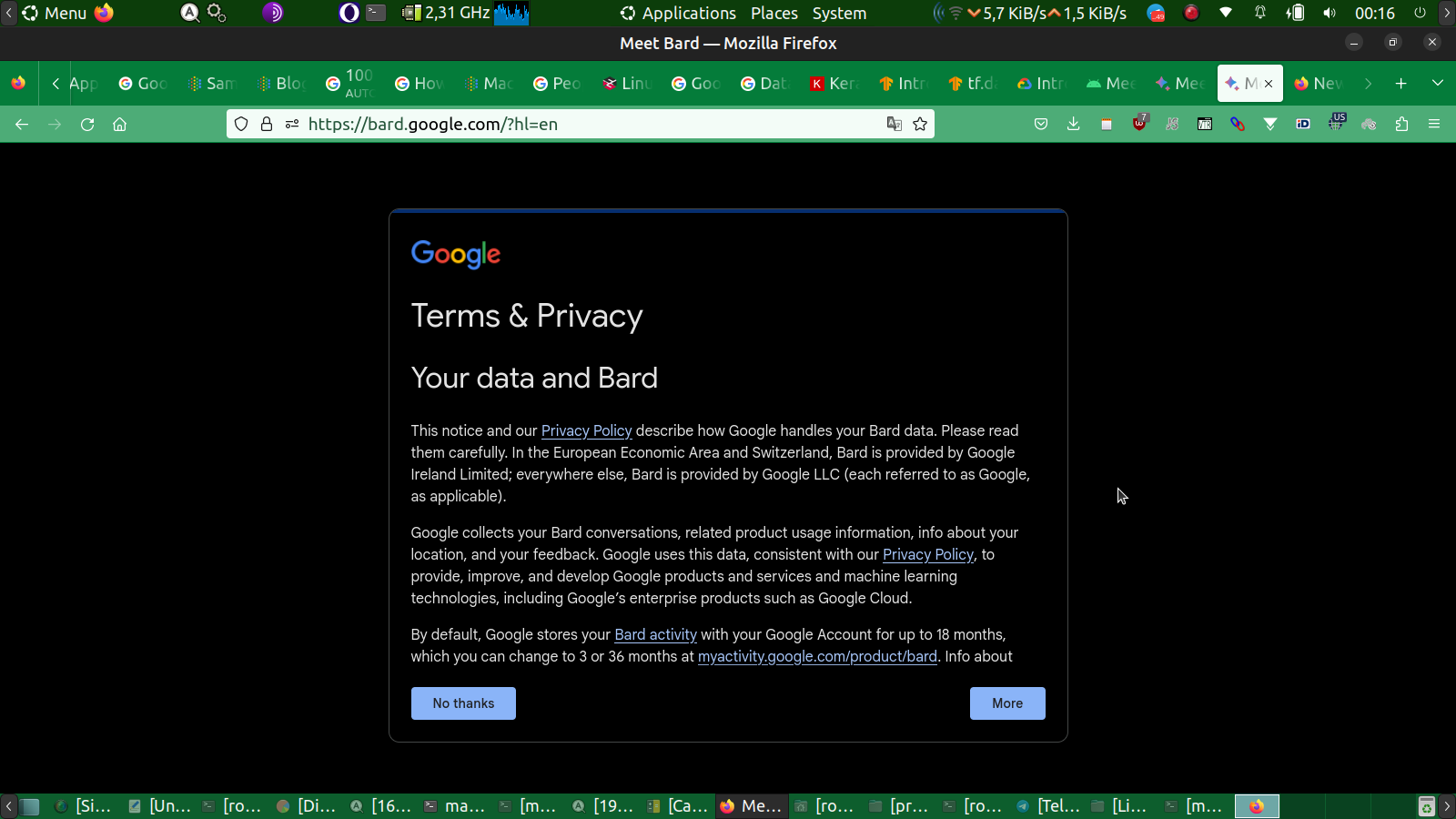This screenshot has height=819, width=1456.
Task: Click the No thanks button
Action: click(x=463, y=703)
